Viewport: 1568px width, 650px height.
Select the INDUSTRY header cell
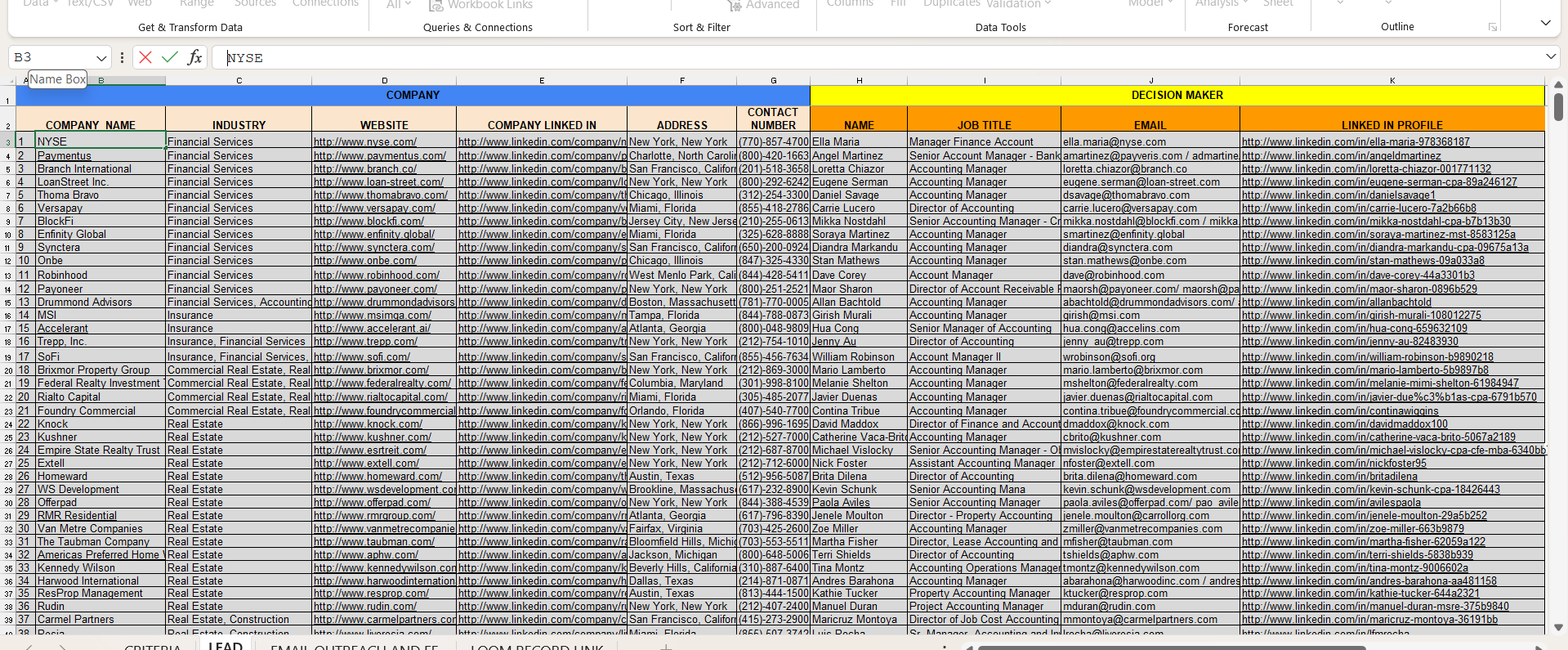(239, 119)
